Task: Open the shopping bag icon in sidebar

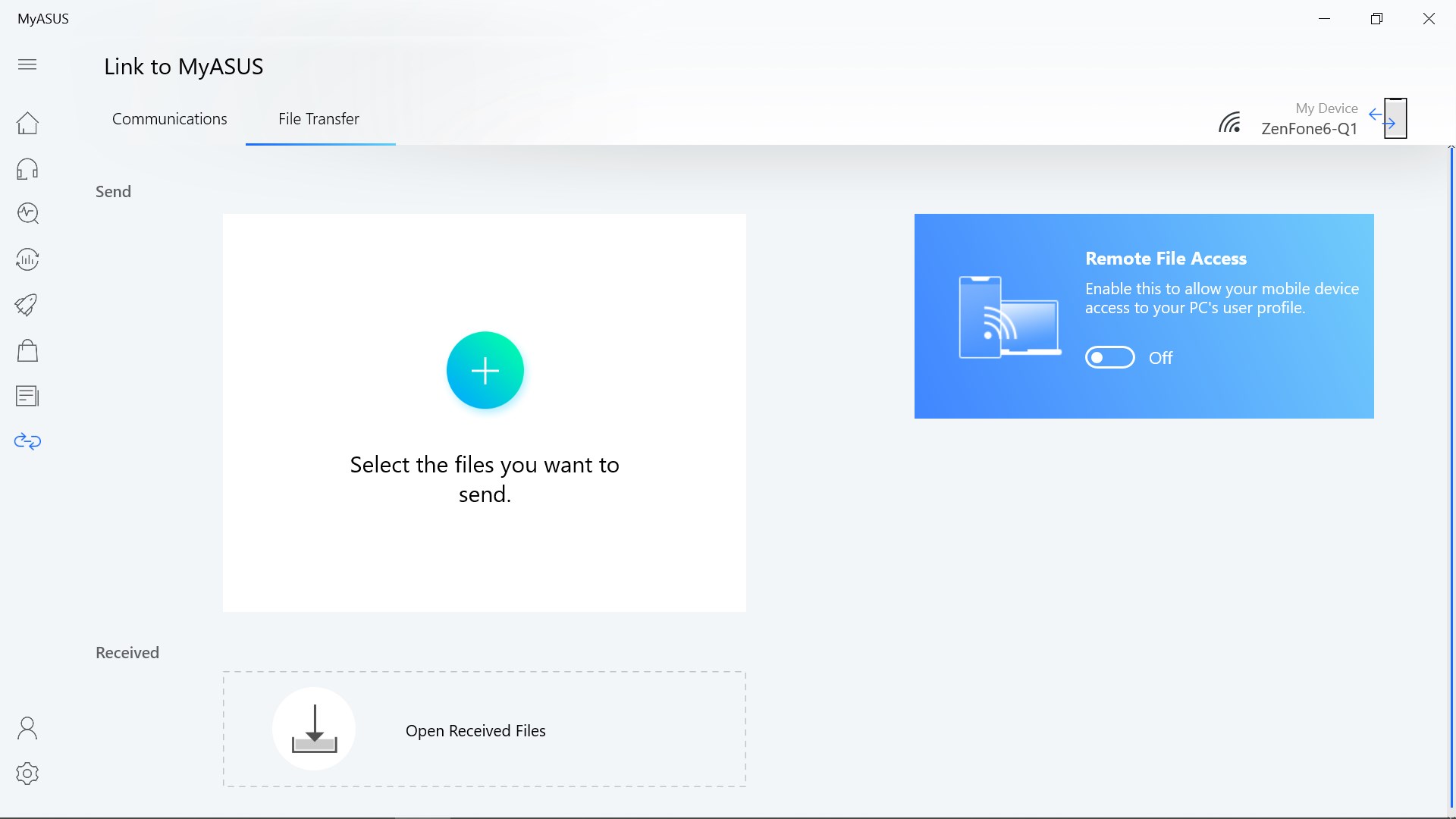Action: 27,350
